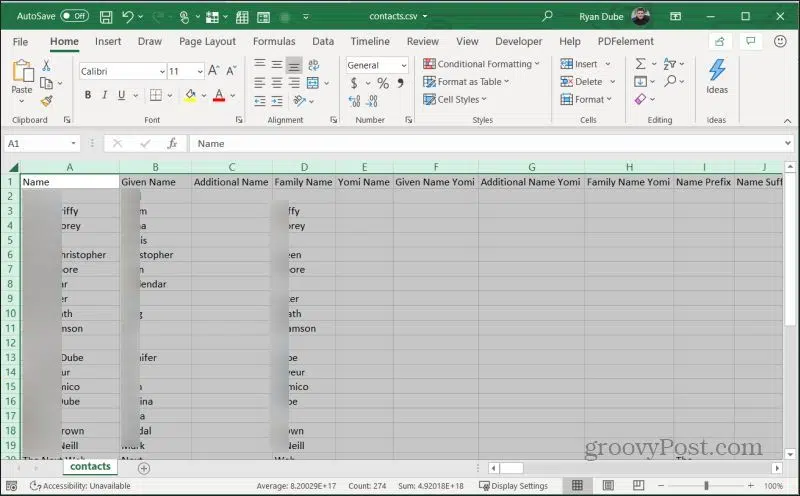The width and height of the screenshot is (800, 496).
Task: Click the Copy icon in Clipboard group
Action: pos(46,83)
